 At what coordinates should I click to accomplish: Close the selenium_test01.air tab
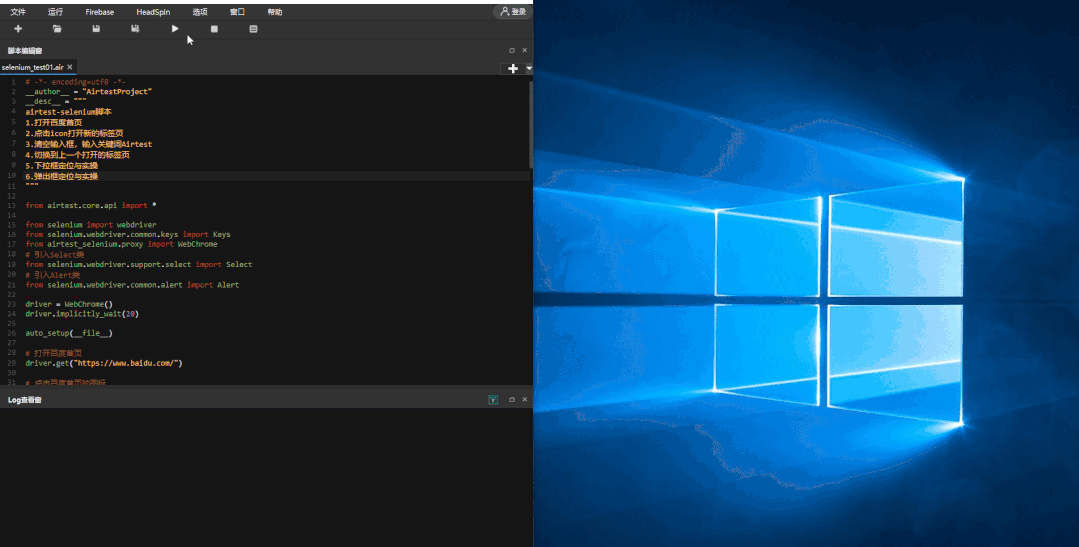[70, 67]
